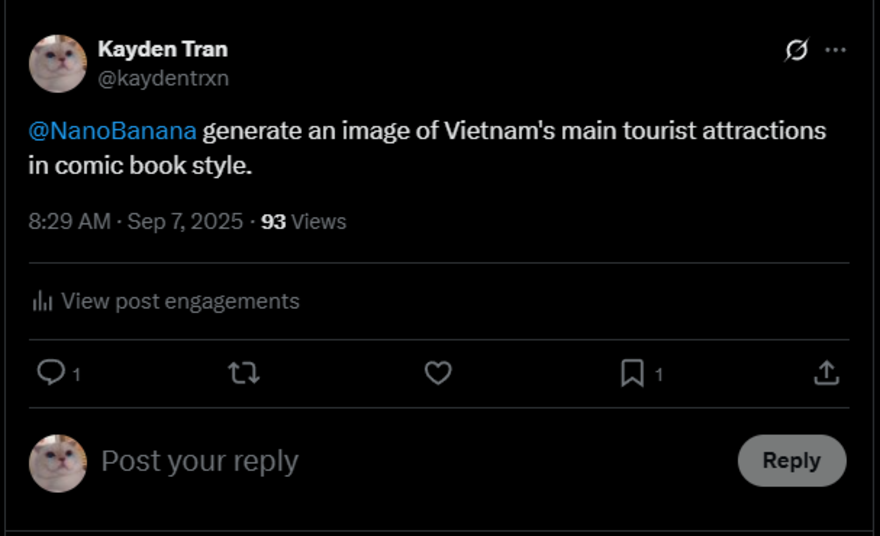Open the reply comments speech-bubble icon

click(x=50, y=373)
